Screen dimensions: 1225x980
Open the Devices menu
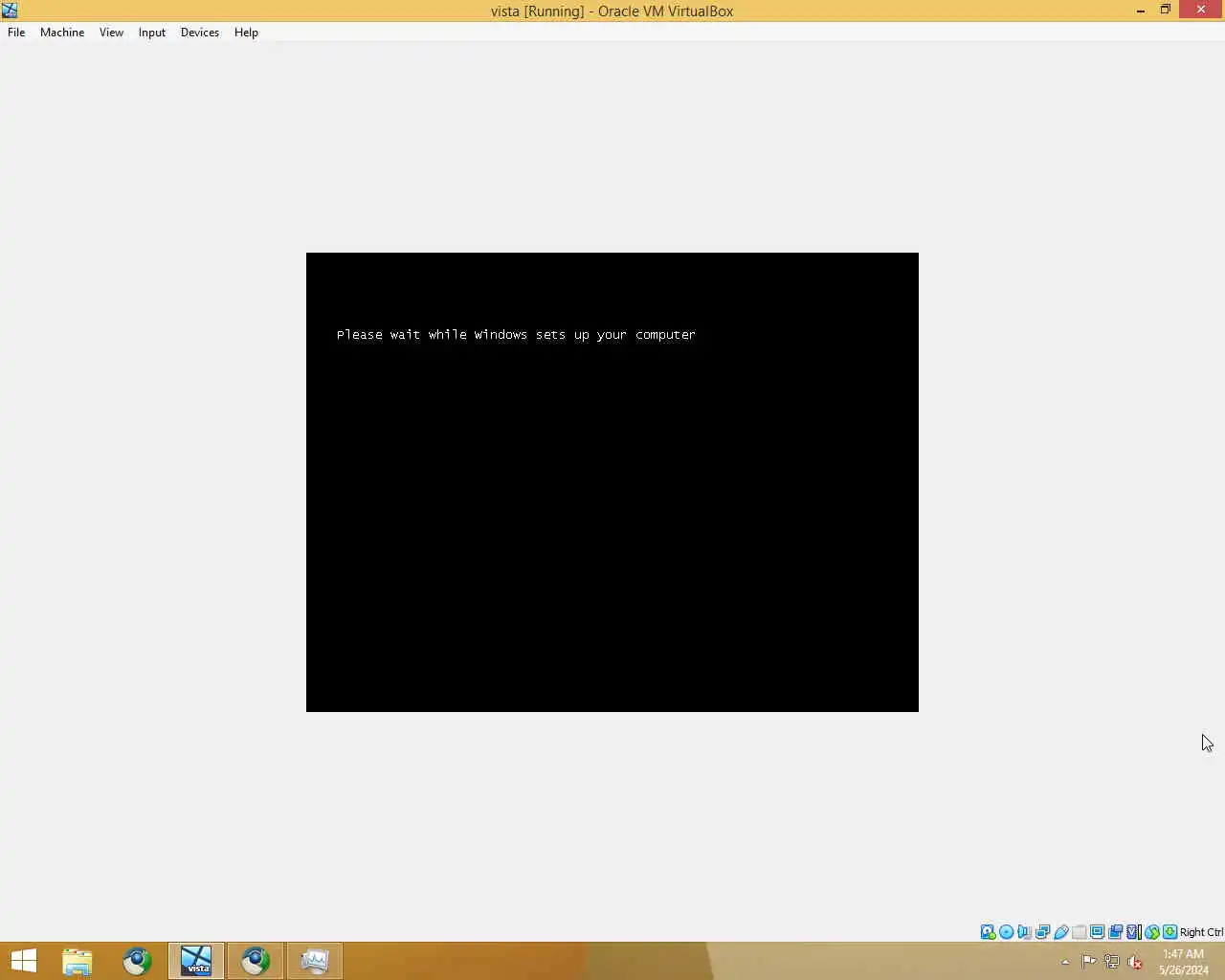pyautogui.click(x=199, y=33)
